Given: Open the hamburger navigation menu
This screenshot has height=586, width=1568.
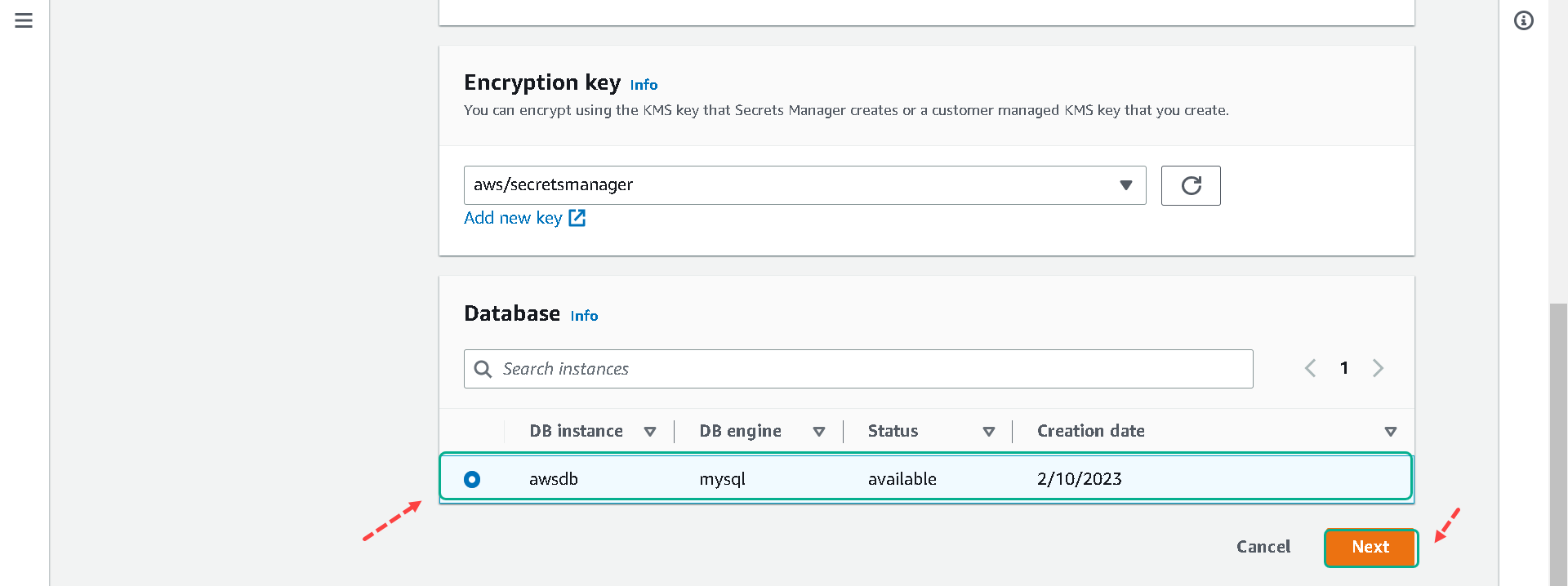Looking at the screenshot, I should click(x=24, y=20).
